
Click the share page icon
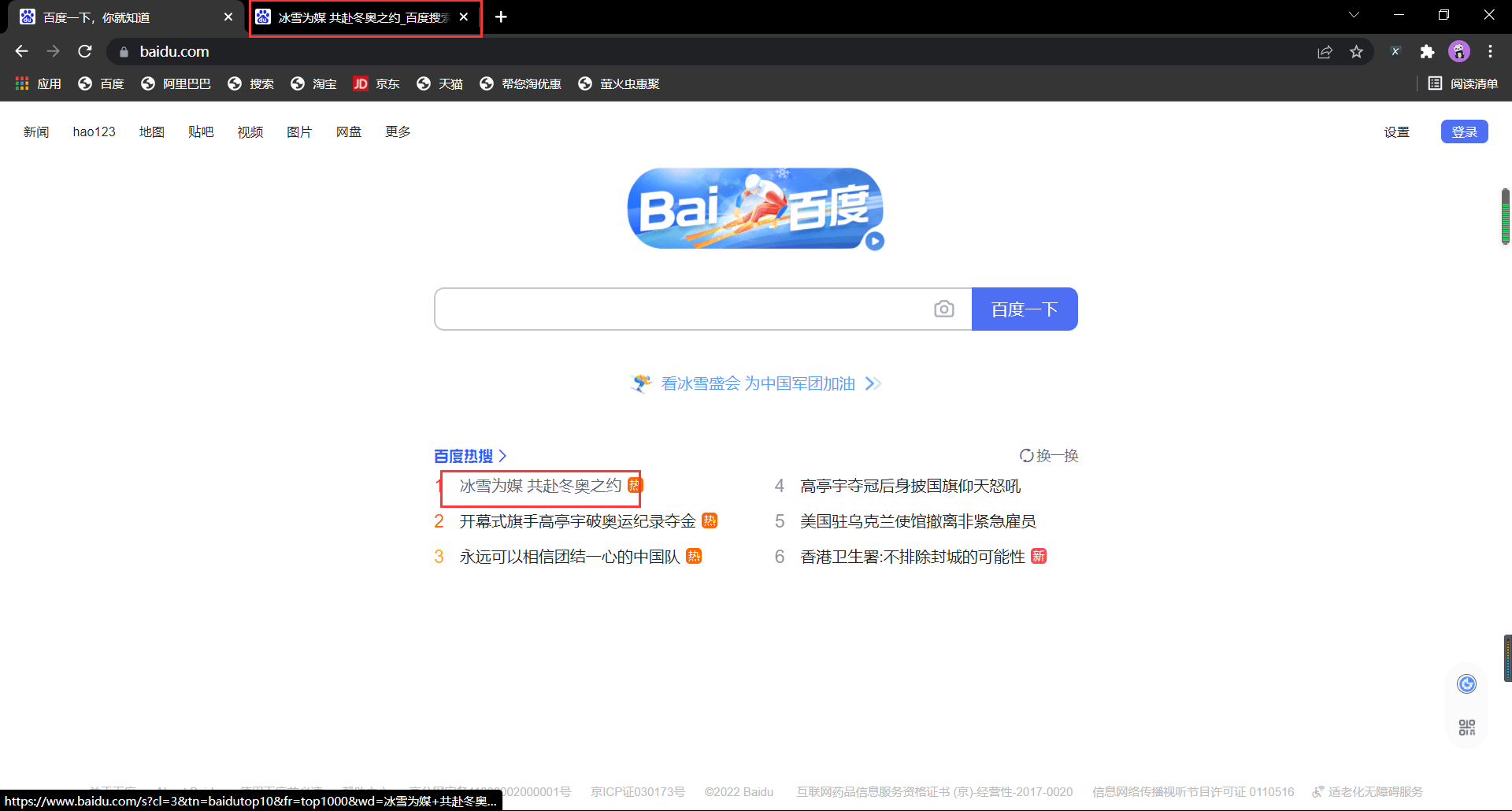click(x=1325, y=52)
